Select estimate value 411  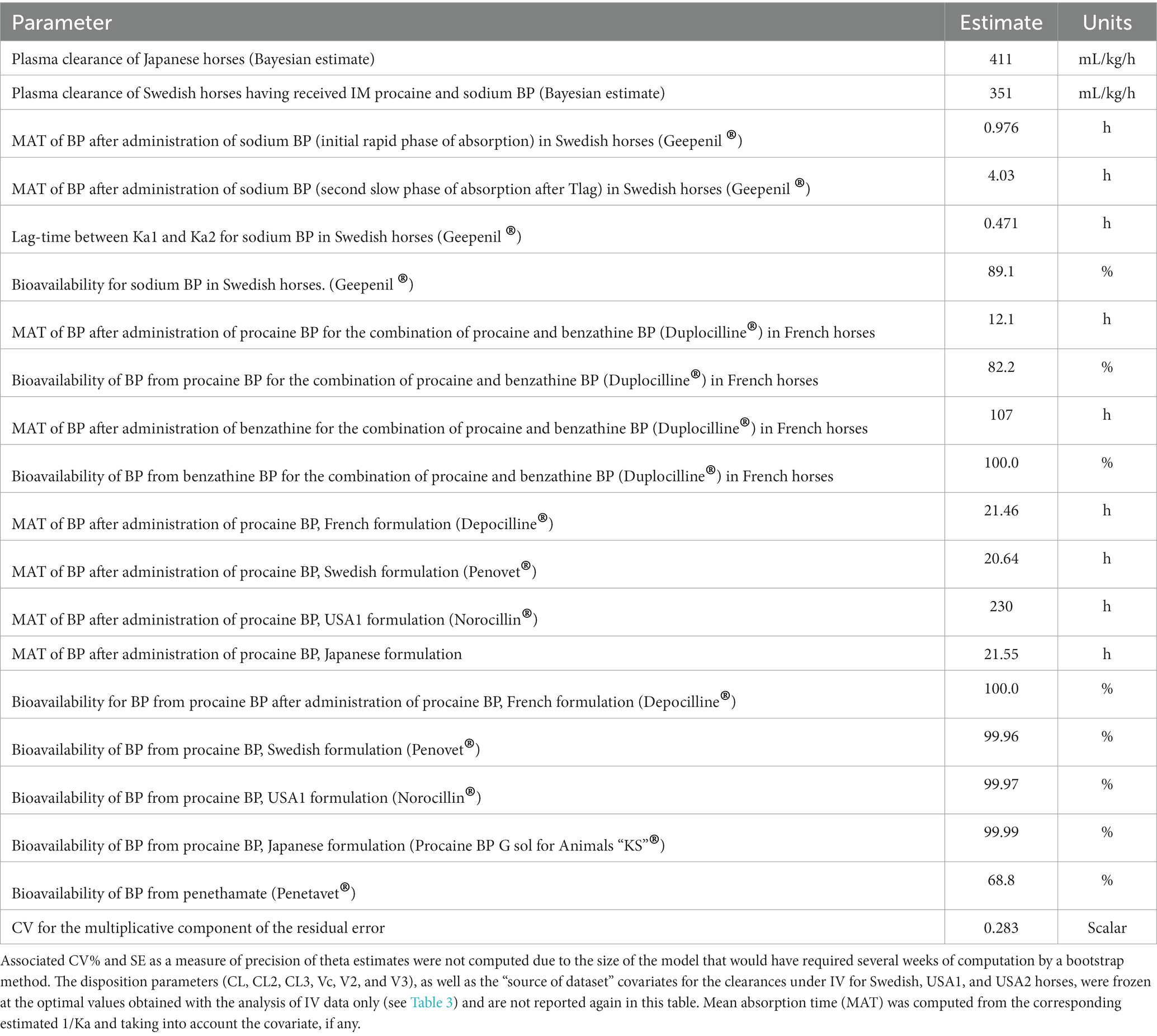[x=1001, y=59]
